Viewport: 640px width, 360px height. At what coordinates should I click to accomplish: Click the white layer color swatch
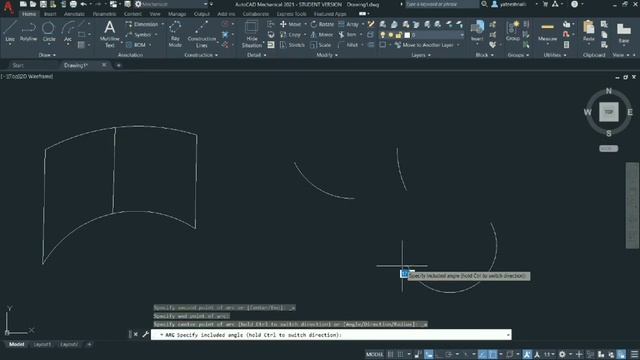point(407,35)
